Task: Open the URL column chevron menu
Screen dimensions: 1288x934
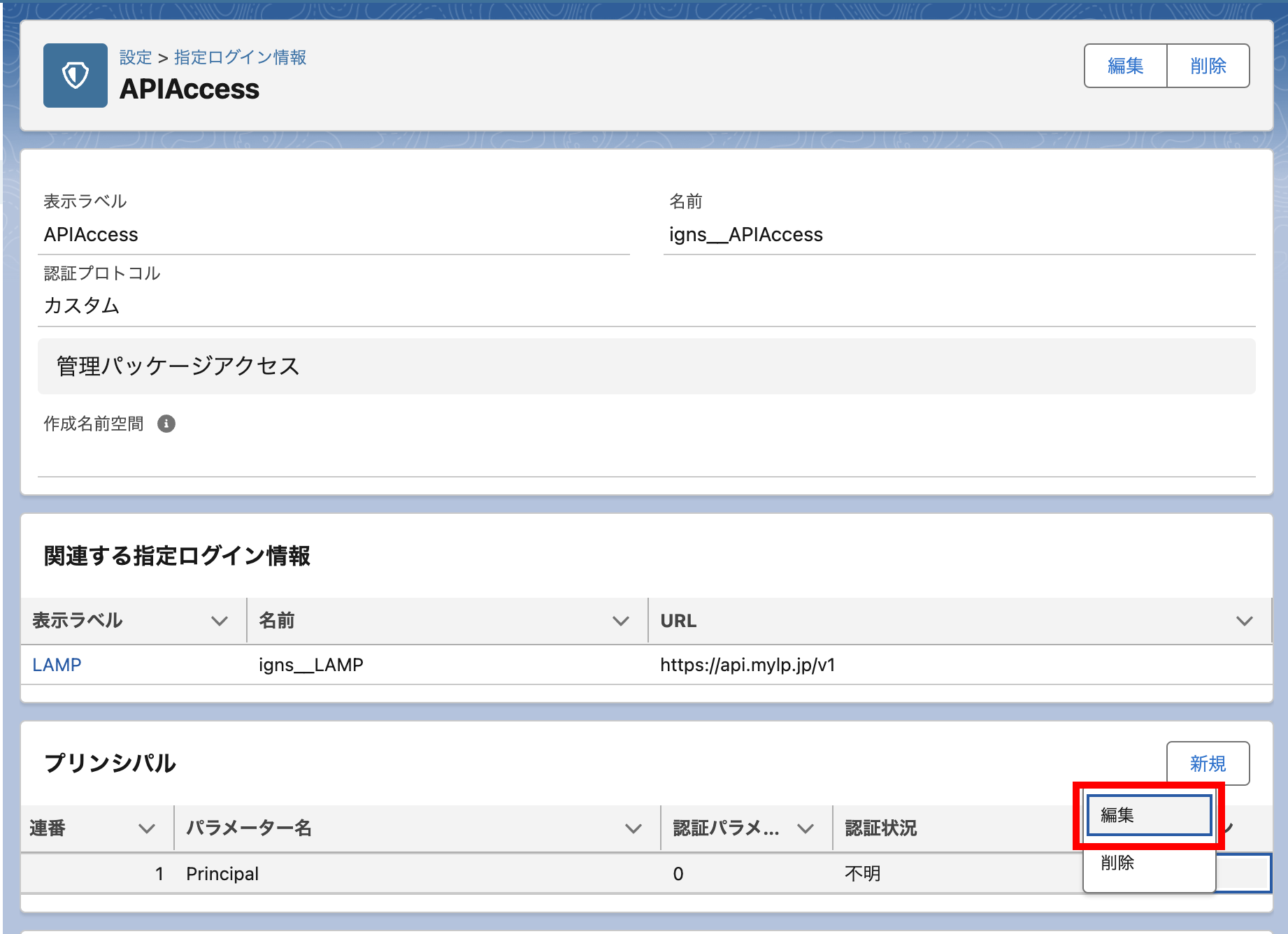Action: (1244, 621)
